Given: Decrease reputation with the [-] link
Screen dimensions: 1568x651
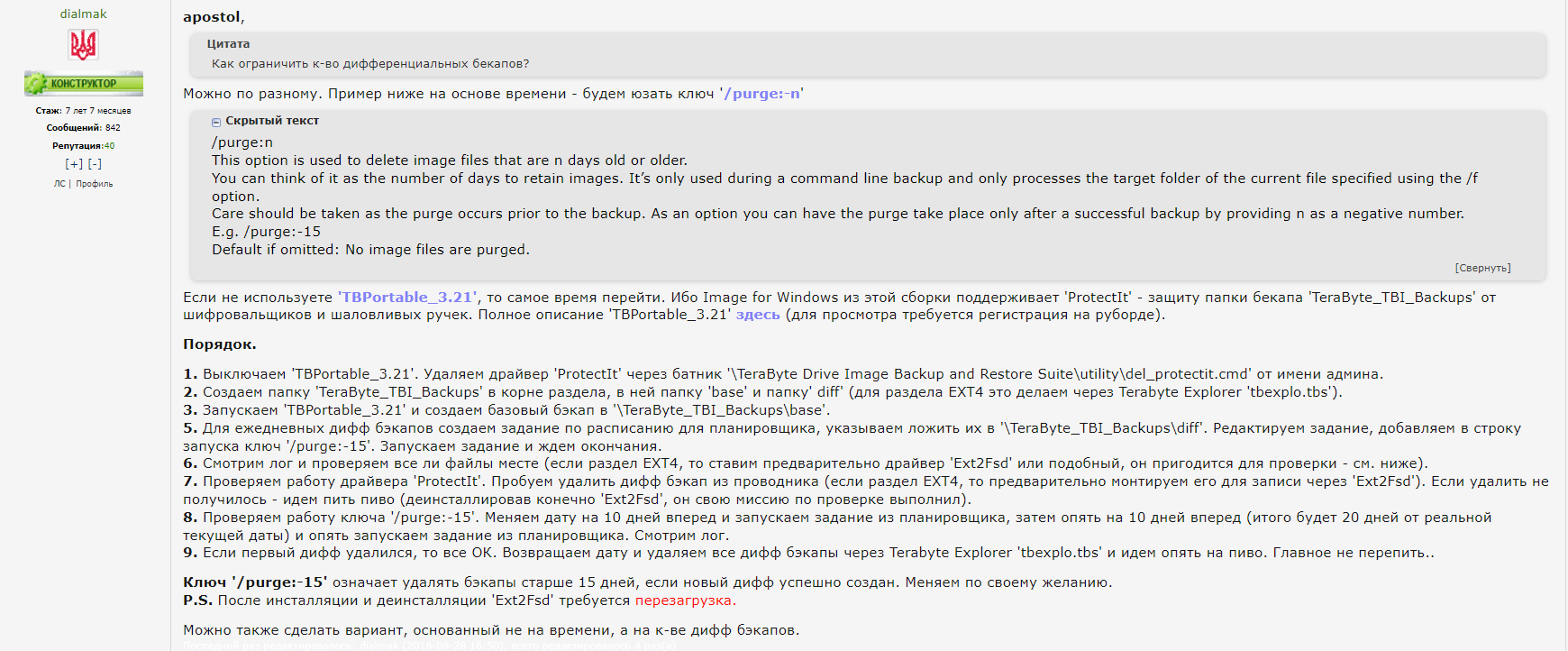Looking at the screenshot, I should [95, 164].
